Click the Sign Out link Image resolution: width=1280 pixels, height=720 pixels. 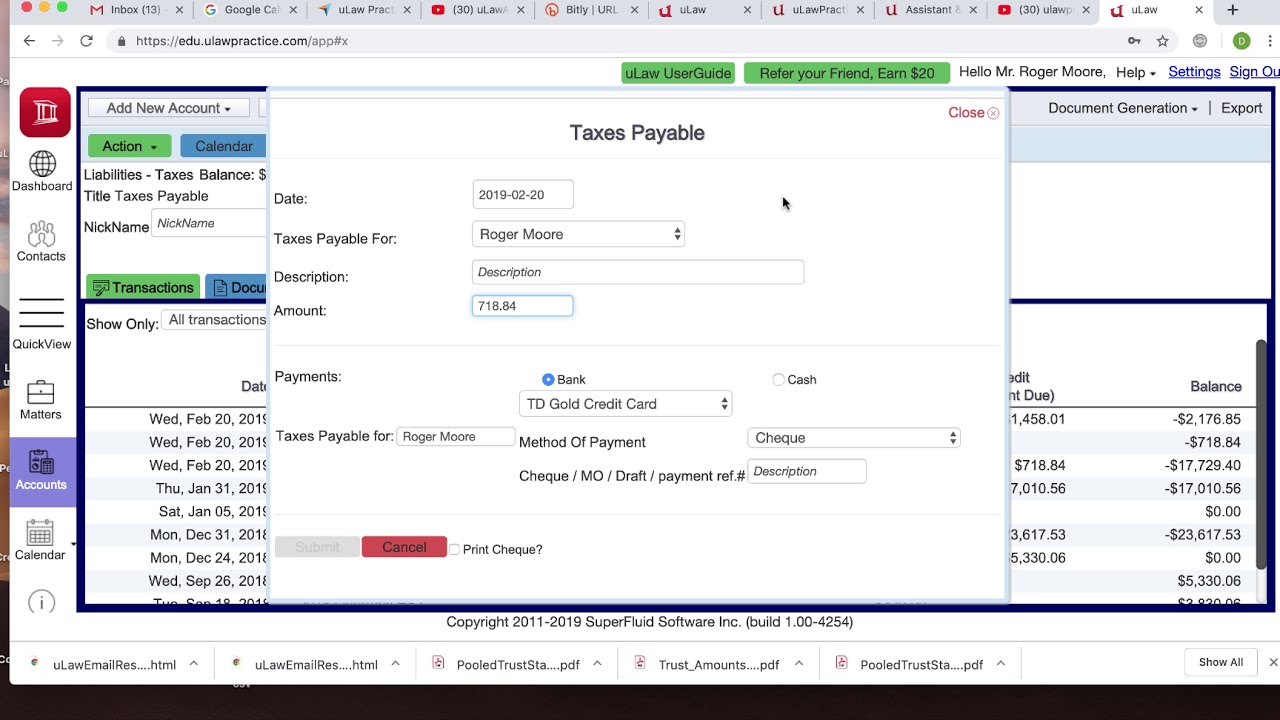(1255, 72)
